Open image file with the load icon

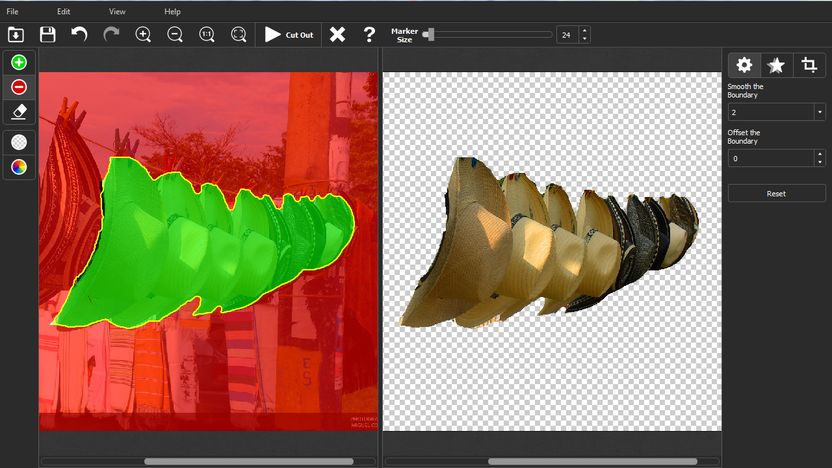click(x=16, y=35)
